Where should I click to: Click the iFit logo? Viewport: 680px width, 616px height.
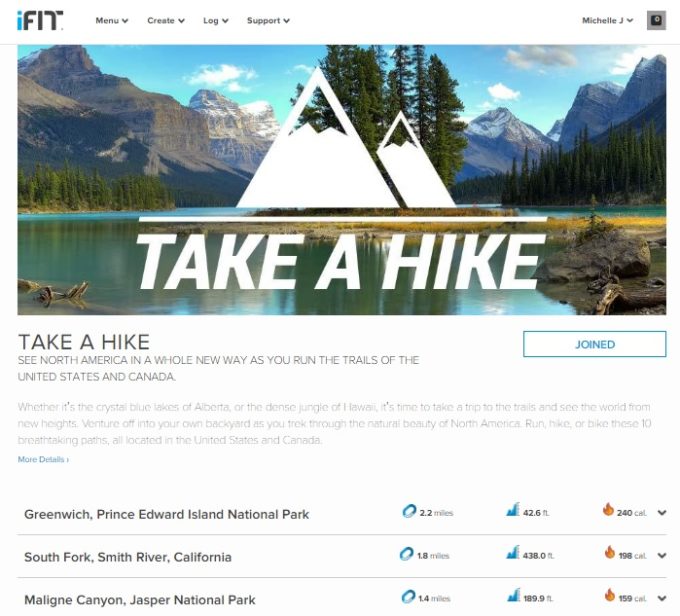(40, 21)
